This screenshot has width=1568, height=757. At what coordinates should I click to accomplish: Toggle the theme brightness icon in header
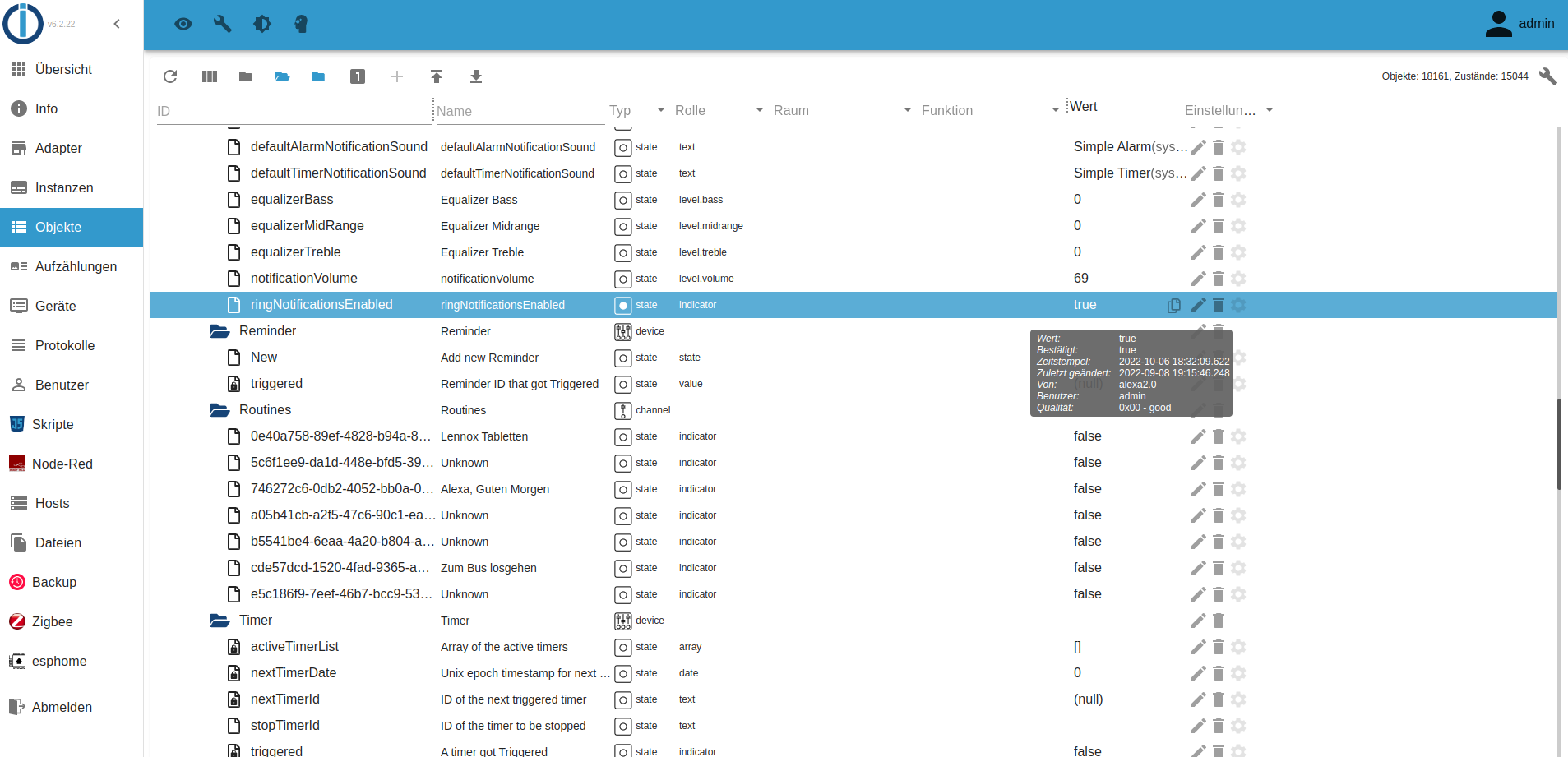pos(262,24)
